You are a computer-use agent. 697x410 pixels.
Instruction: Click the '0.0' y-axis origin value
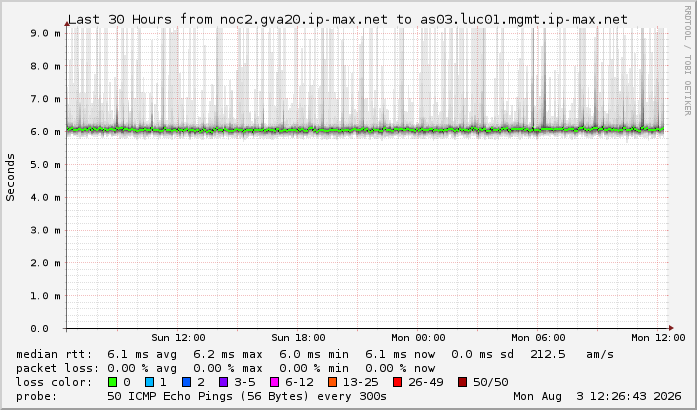tap(40, 329)
